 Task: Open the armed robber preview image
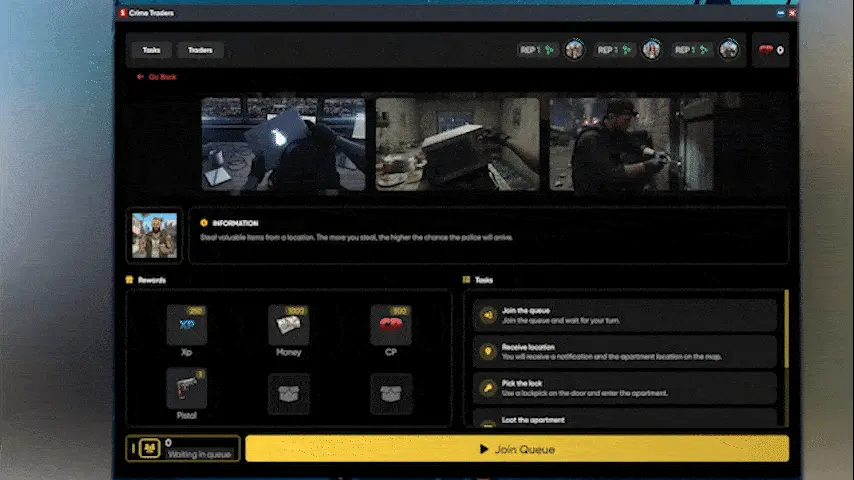click(x=630, y=142)
